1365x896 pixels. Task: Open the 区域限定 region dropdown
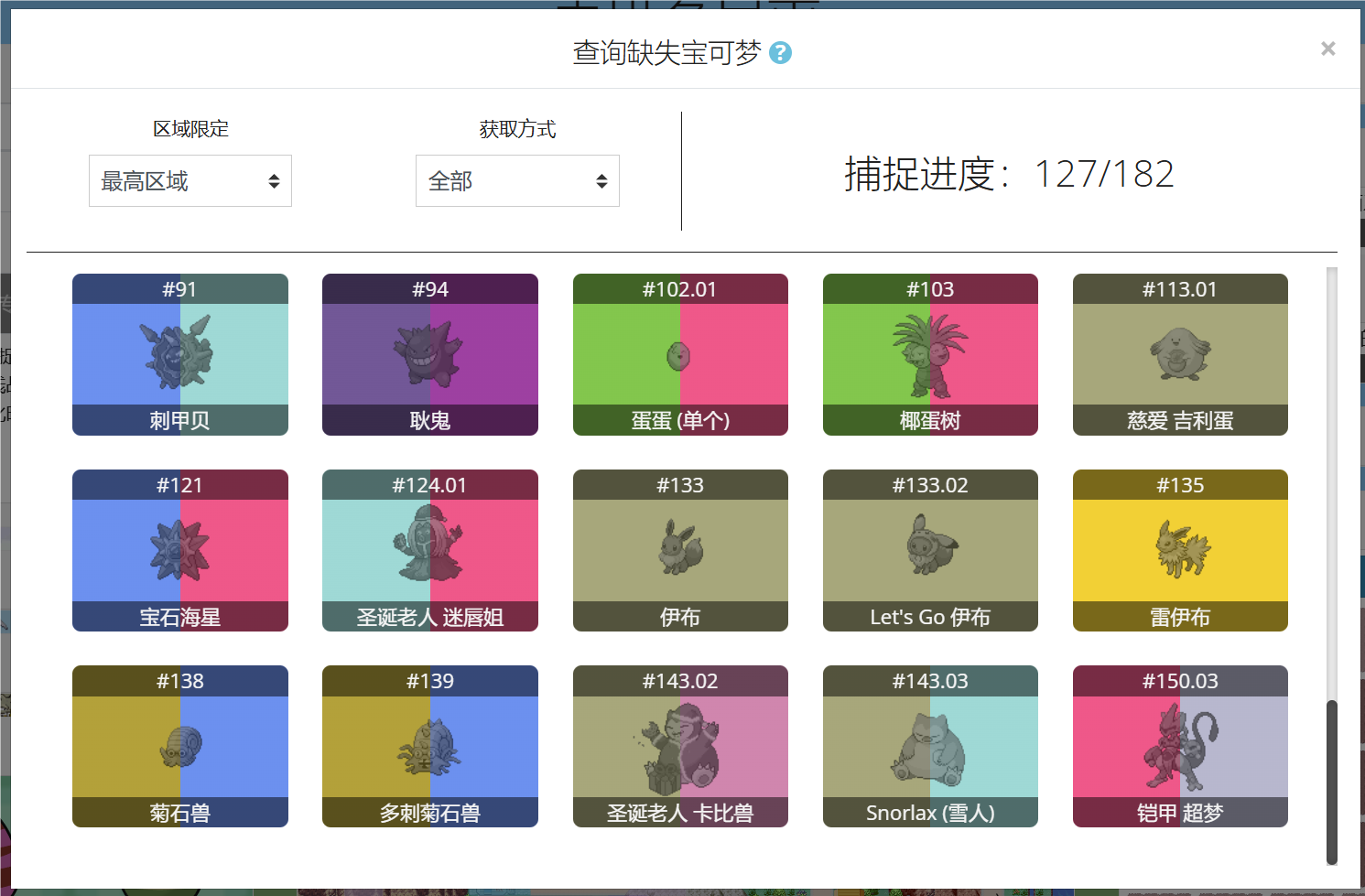190,181
